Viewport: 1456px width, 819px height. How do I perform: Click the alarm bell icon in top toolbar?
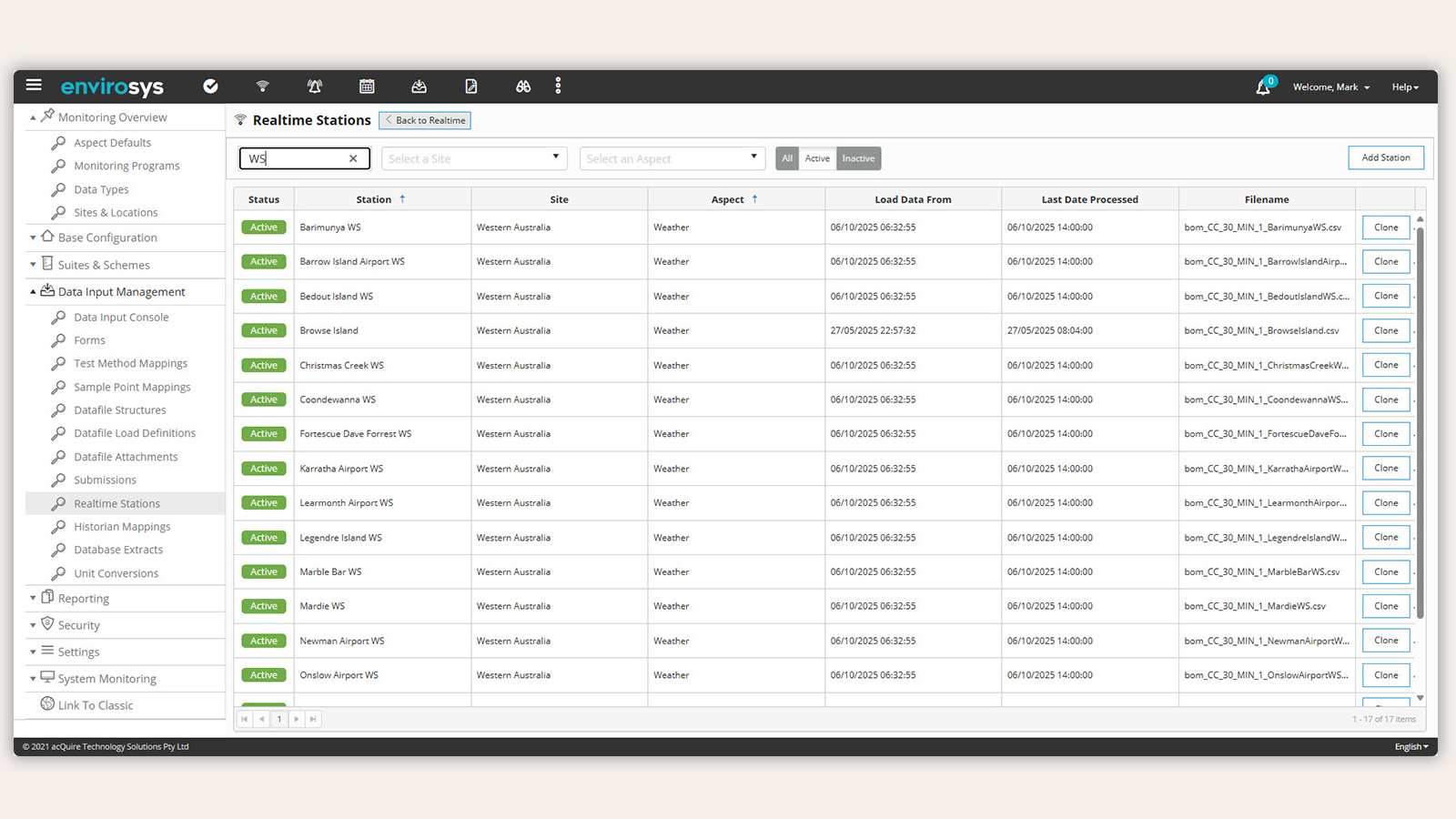pos(315,86)
